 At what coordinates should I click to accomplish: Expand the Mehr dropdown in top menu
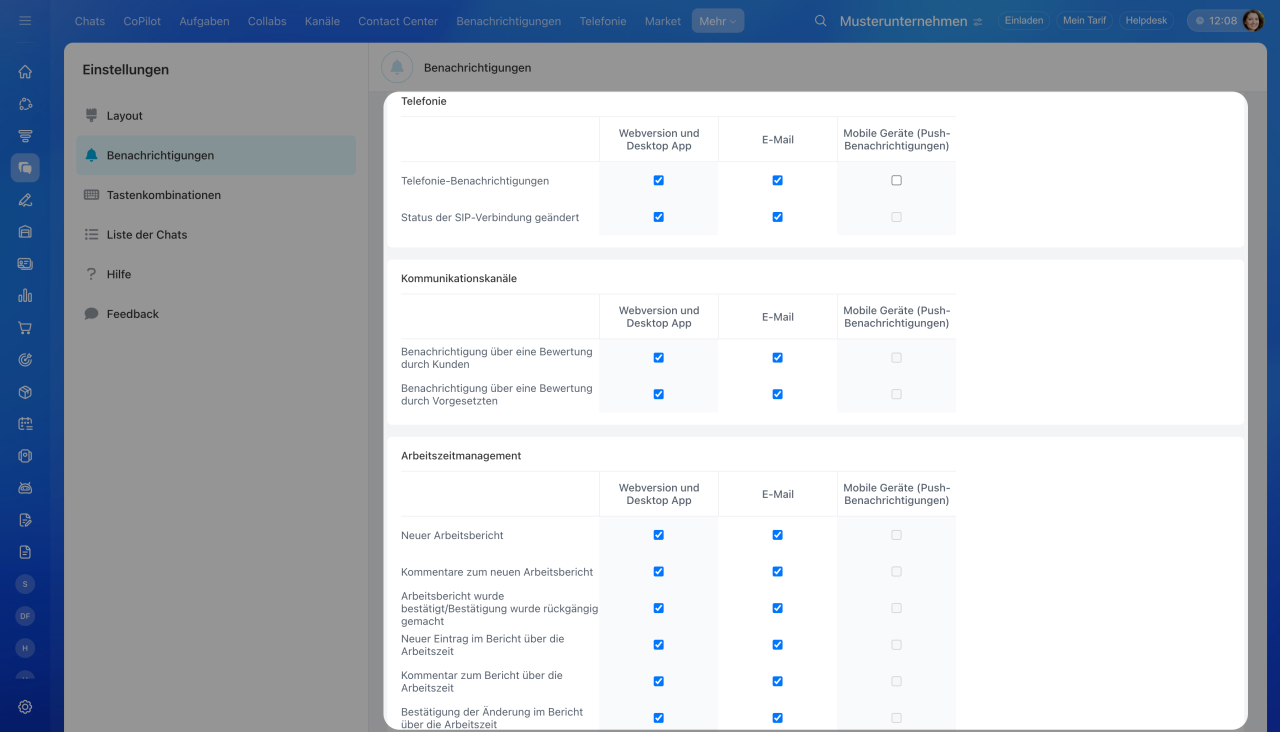pos(717,21)
